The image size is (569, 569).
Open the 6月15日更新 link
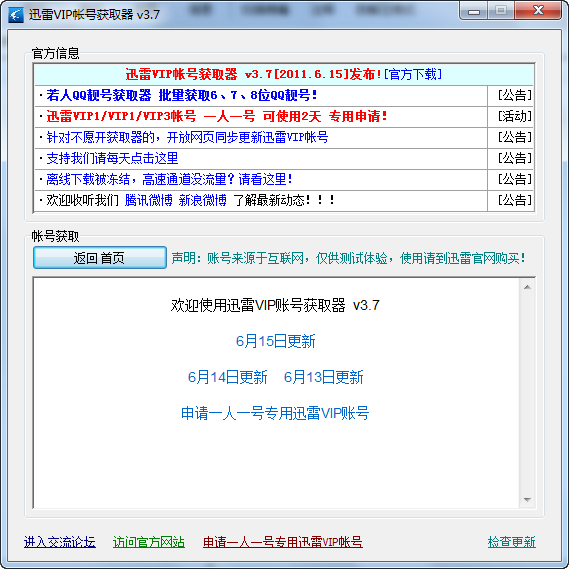pos(275,341)
